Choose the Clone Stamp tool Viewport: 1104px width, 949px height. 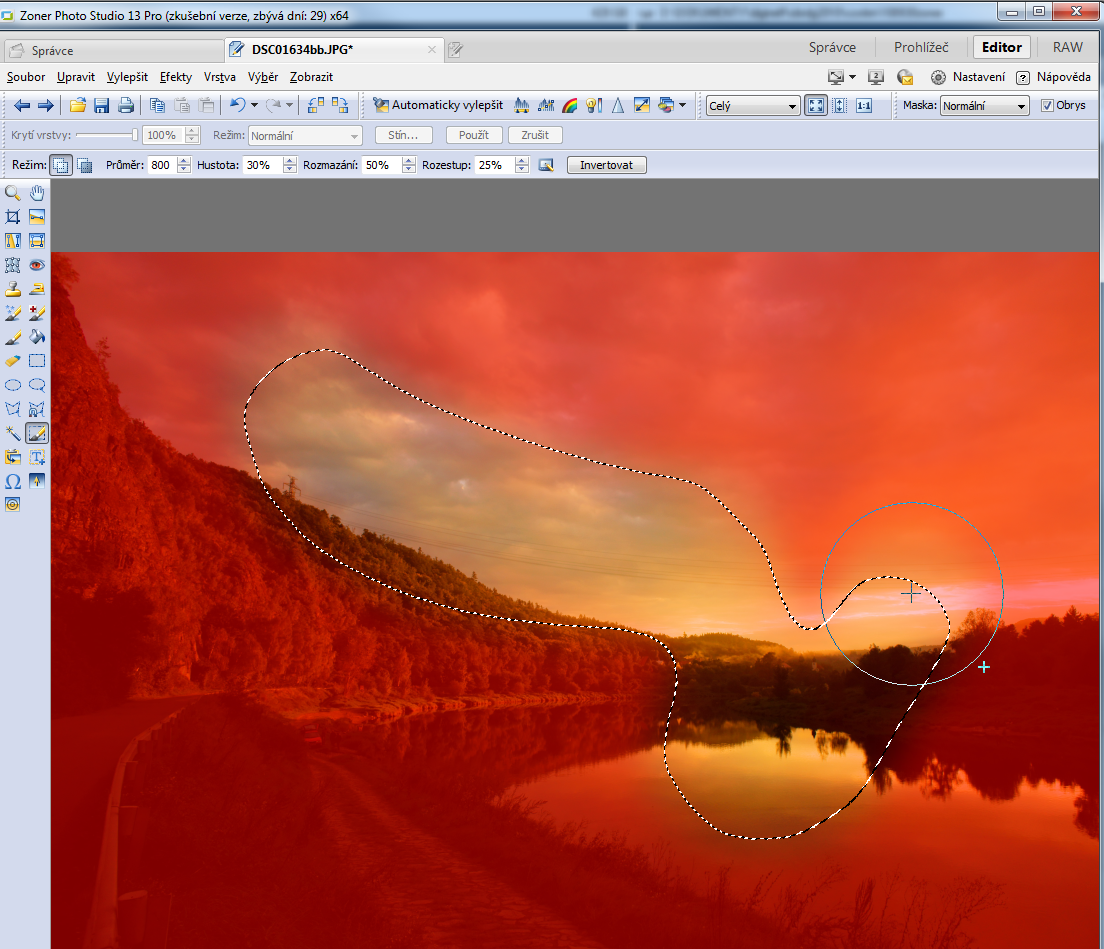(13, 289)
